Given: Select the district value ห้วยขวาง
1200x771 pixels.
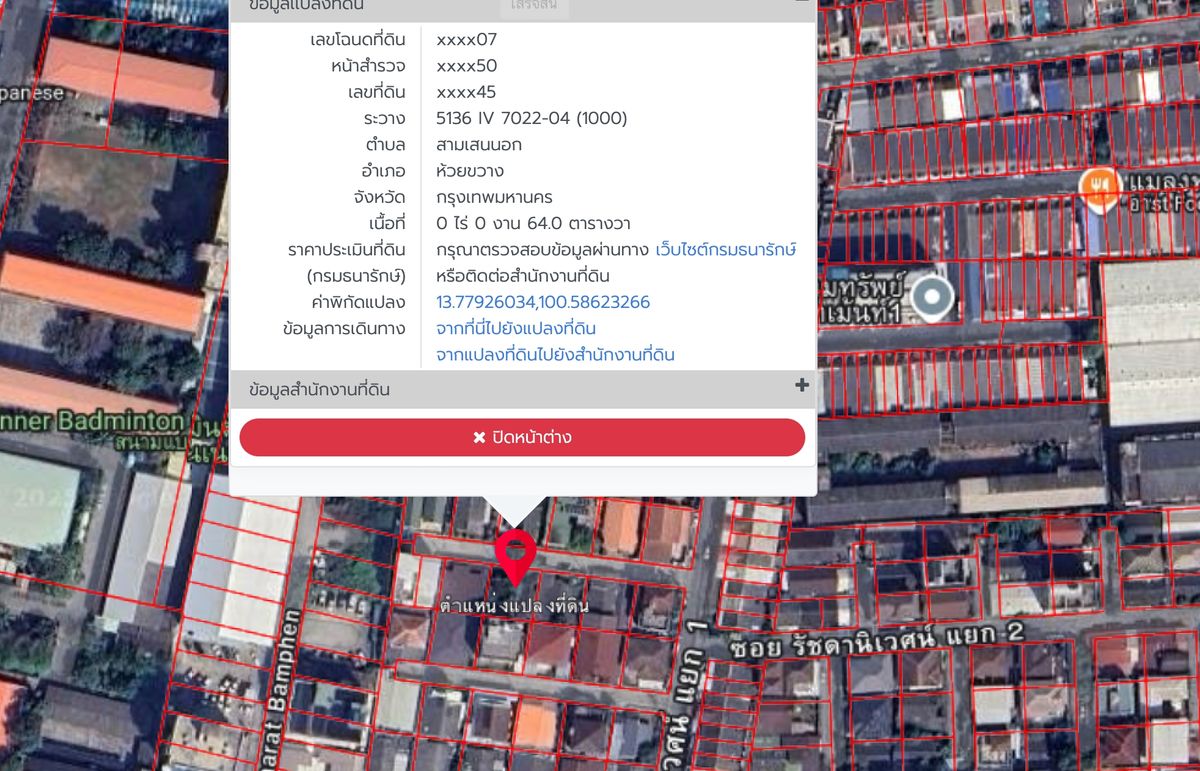Looking at the screenshot, I should tap(470, 171).
